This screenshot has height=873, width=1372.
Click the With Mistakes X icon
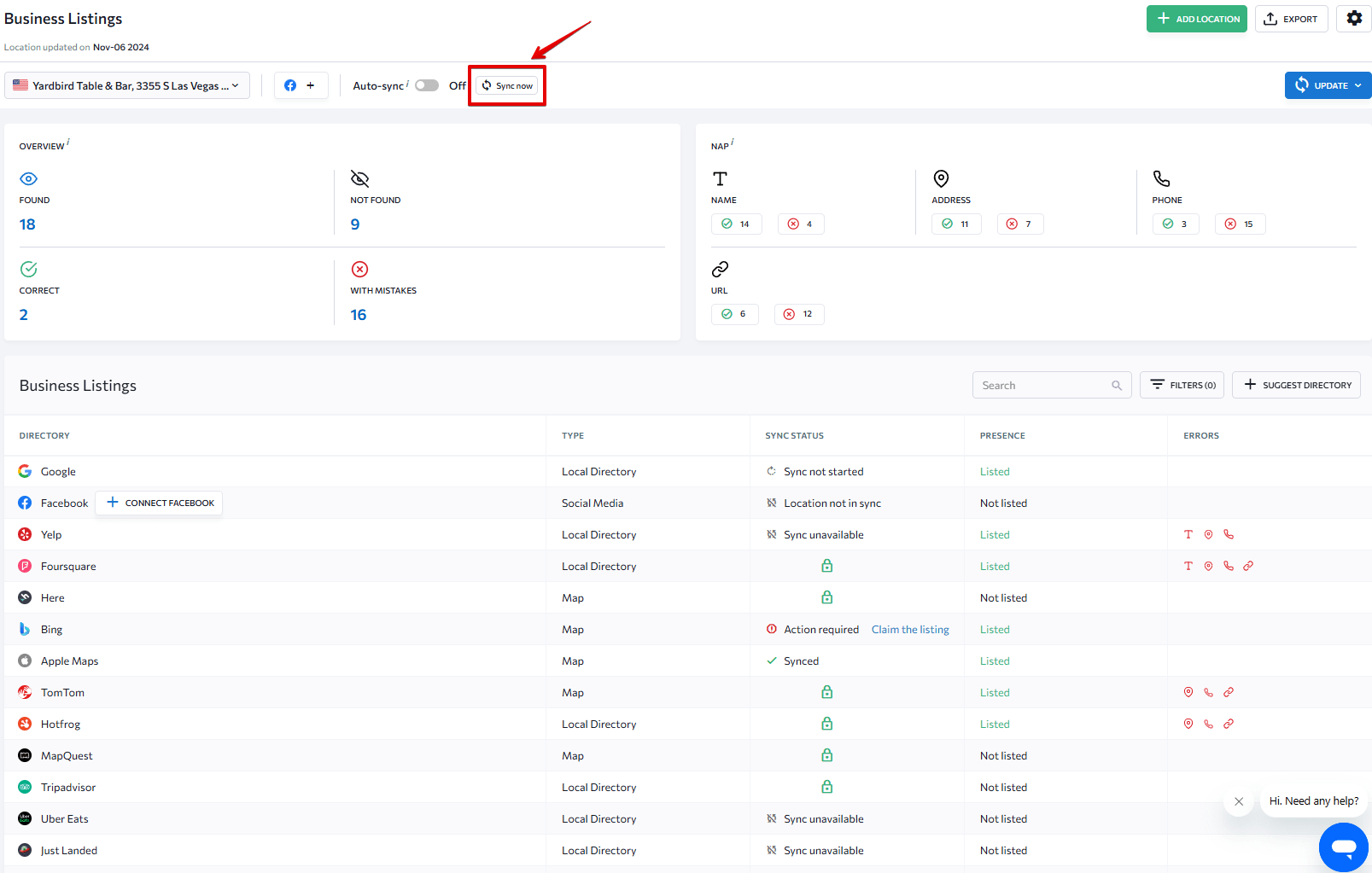(359, 269)
